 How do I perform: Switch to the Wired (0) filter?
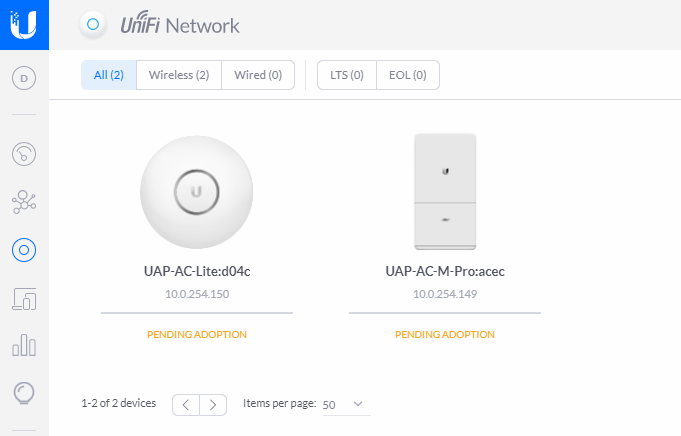click(258, 75)
